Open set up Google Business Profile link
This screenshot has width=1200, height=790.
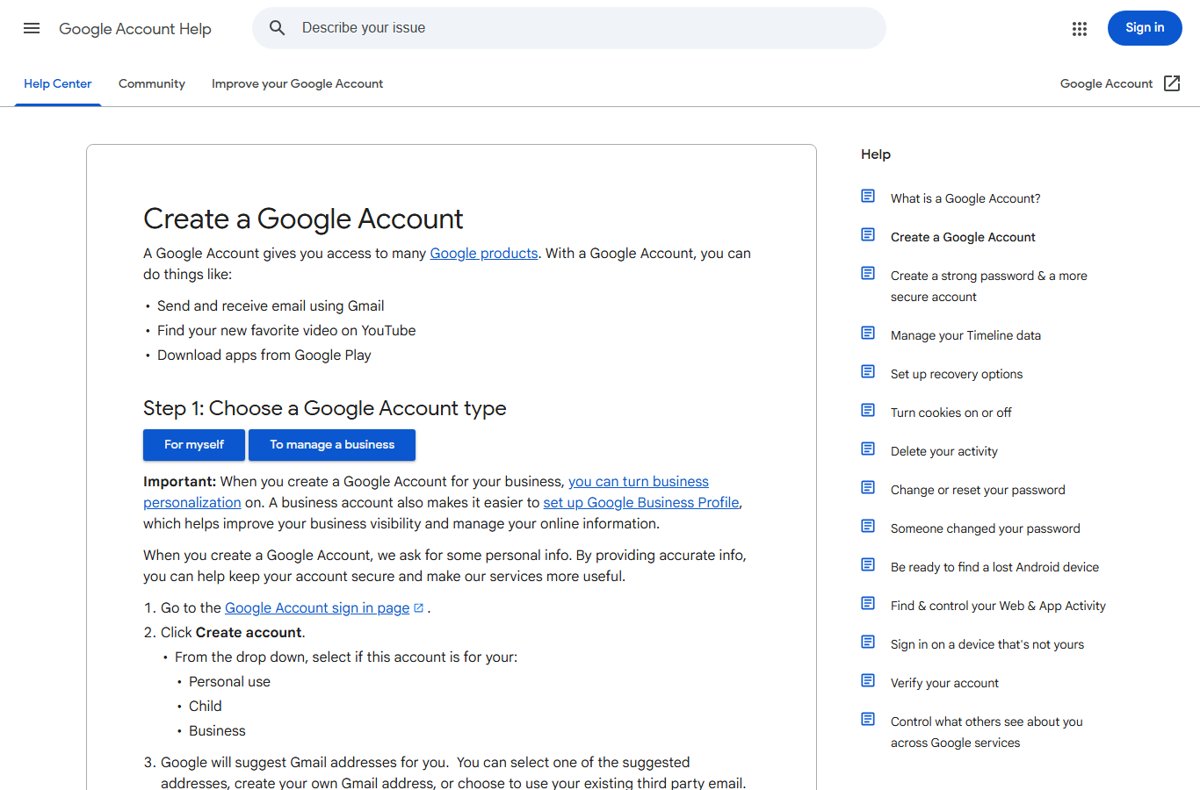641,502
